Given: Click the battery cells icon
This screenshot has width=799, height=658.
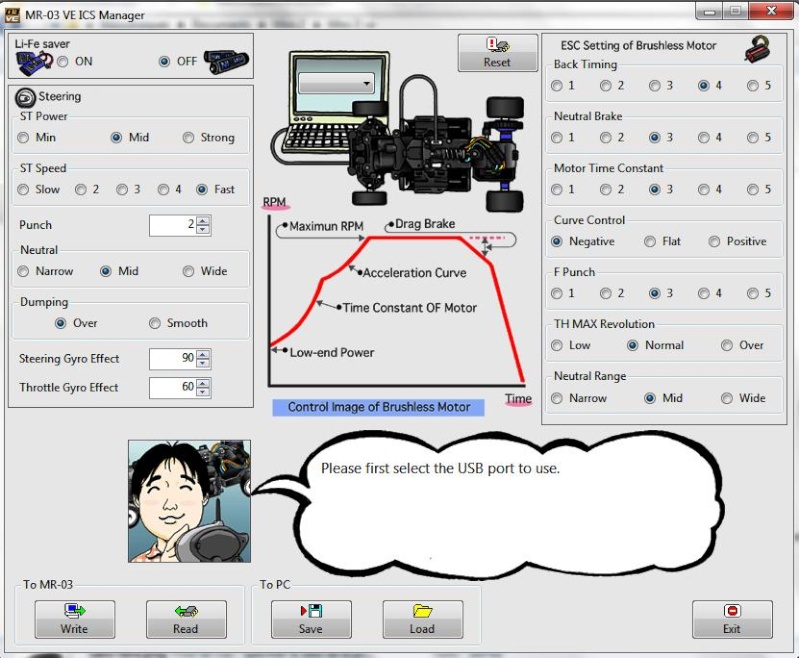Looking at the screenshot, I should (x=226, y=62).
